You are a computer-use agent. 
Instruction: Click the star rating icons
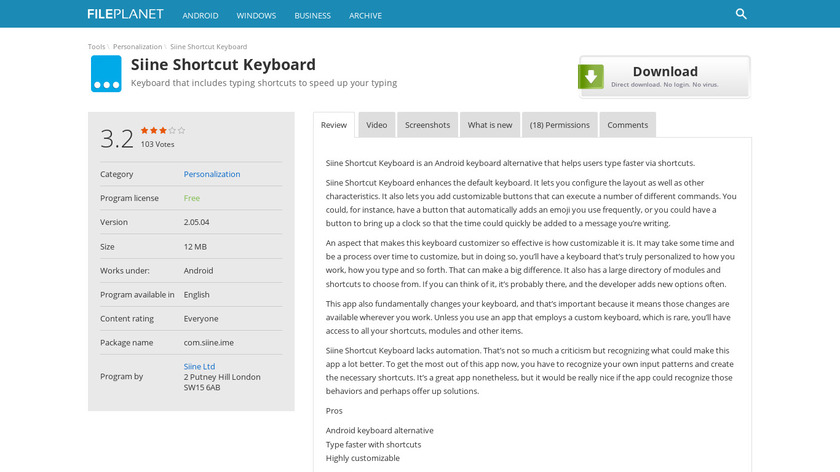pyautogui.click(x=163, y=130)
